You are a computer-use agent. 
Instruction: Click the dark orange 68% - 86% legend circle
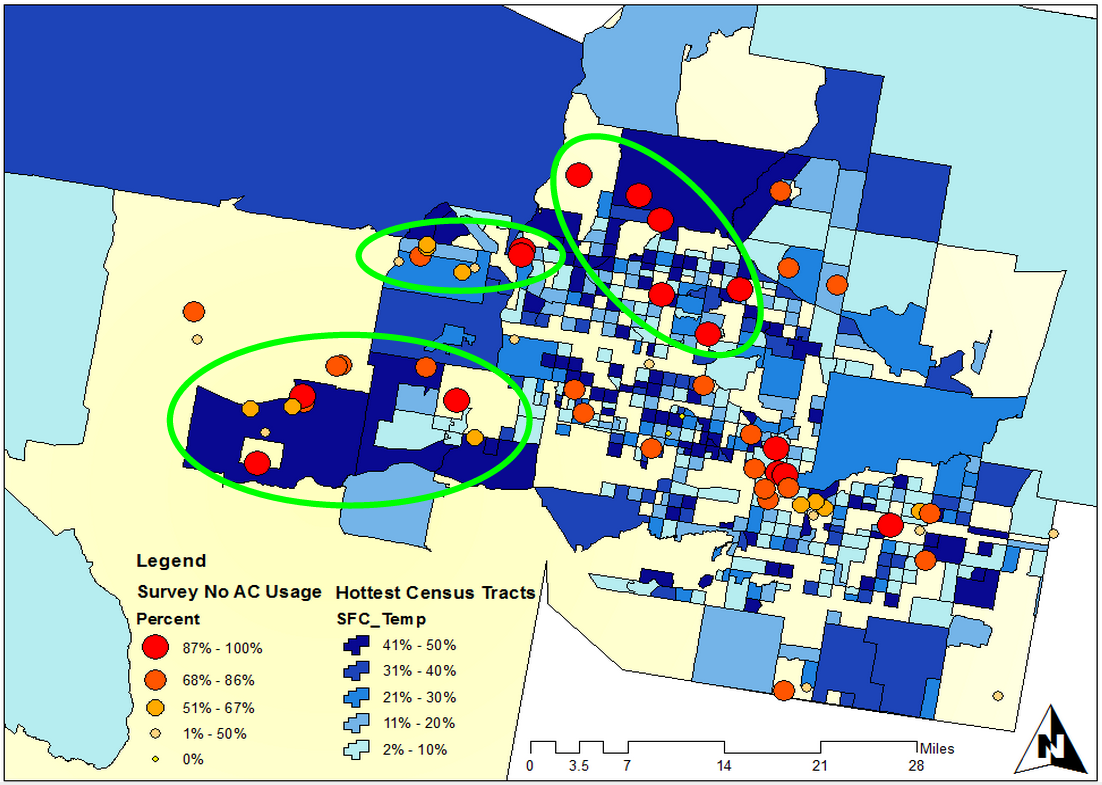(x=155, y=680)
